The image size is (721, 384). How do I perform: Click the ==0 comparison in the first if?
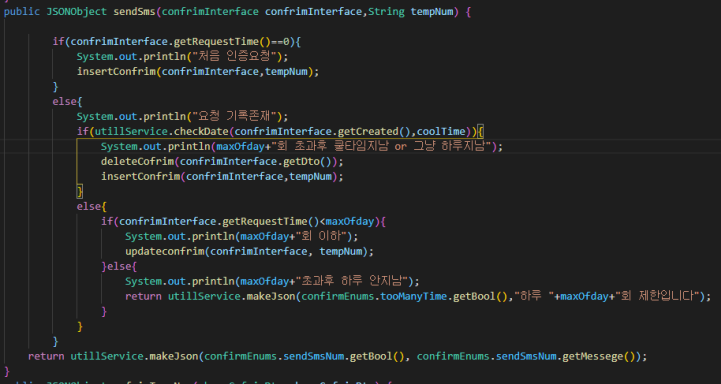280,42
